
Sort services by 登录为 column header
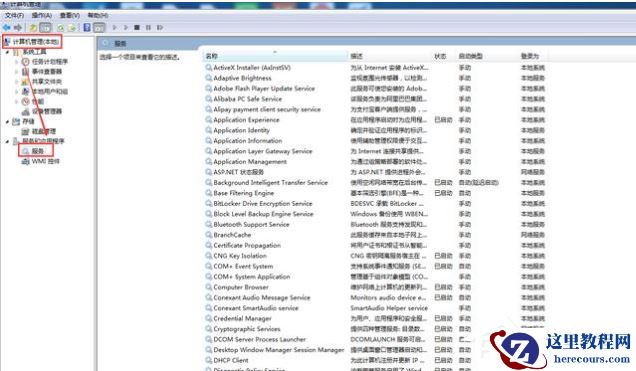pos(533,56)
